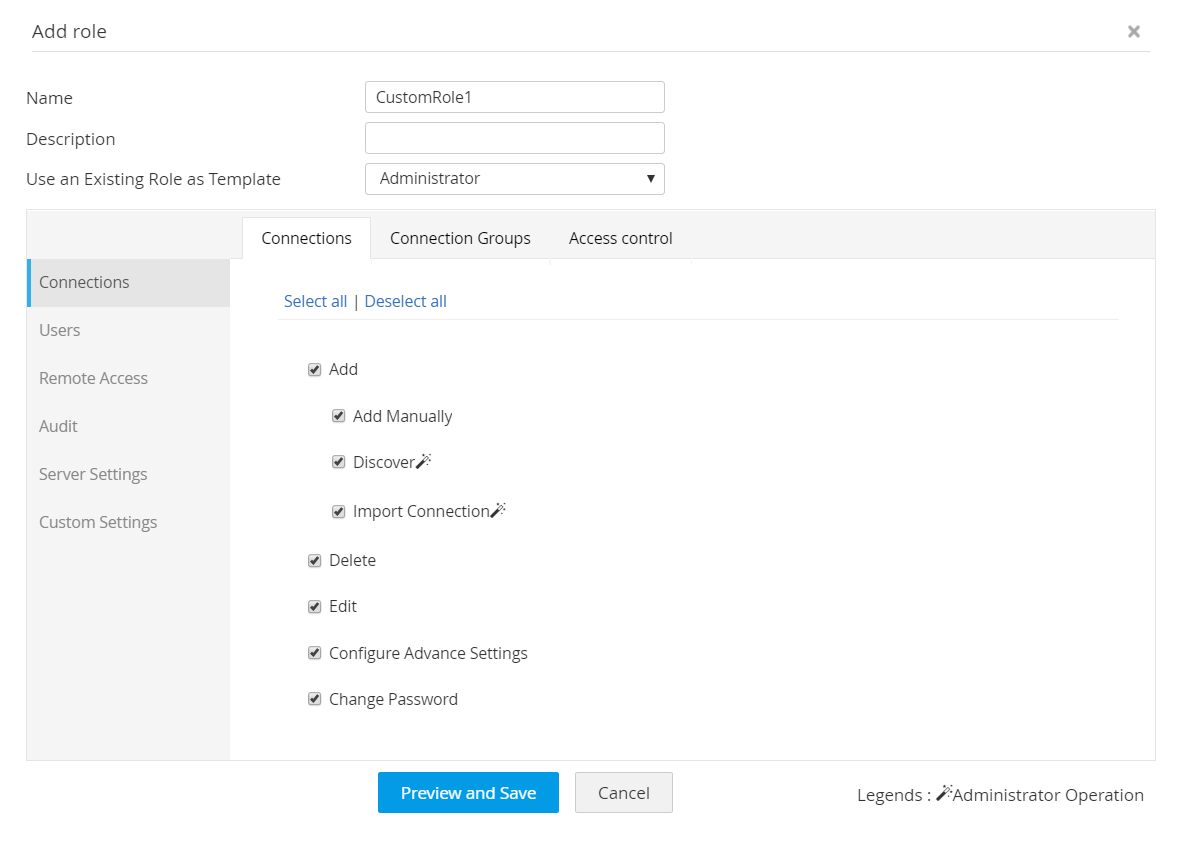Viewport: 1183px width, 847px height.
Task: Toggle the Edit checkbox off
Action: click(x=314, y=606)
